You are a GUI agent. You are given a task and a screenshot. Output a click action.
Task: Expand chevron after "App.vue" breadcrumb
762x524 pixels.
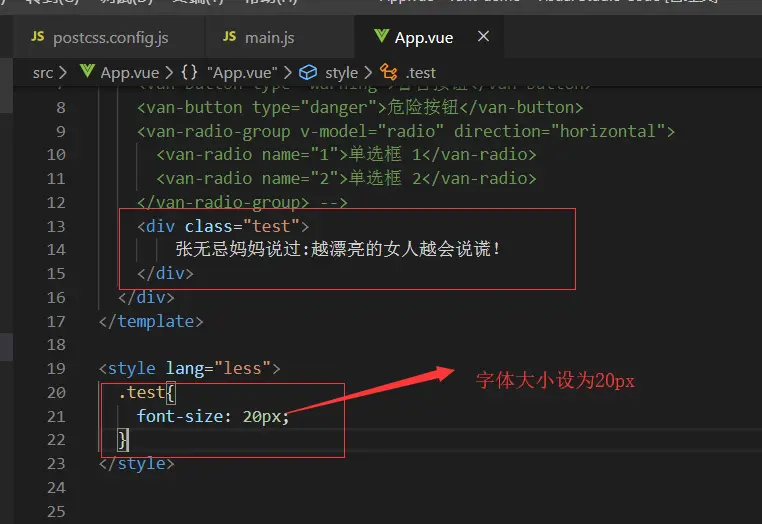pos(288,73)
